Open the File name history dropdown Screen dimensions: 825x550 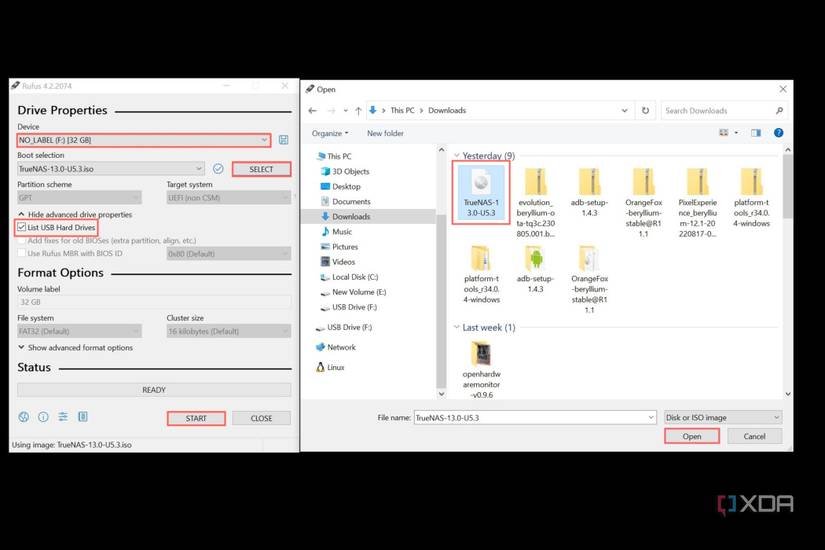coord(651,417)
